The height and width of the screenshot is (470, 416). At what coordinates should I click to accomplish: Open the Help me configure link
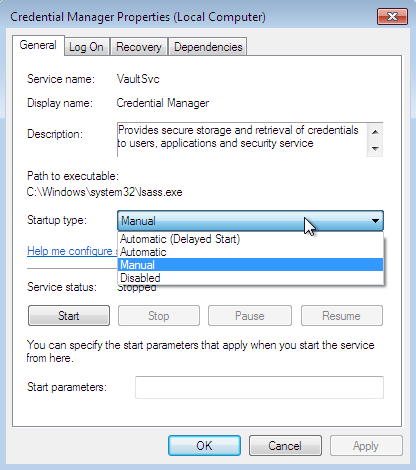72,251
